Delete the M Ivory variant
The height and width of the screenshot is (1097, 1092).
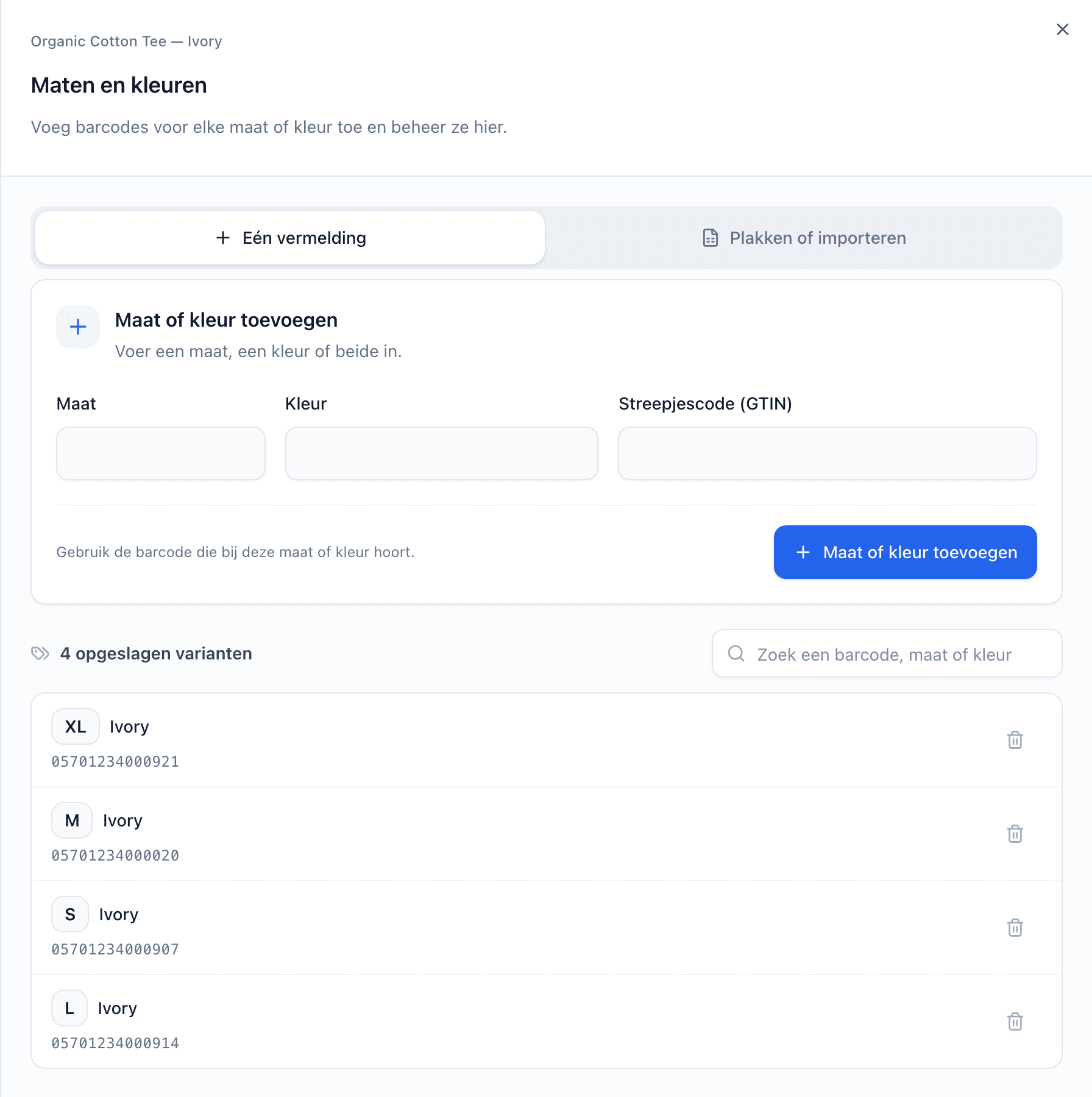pyautogui.click(x=1015, y=834)
